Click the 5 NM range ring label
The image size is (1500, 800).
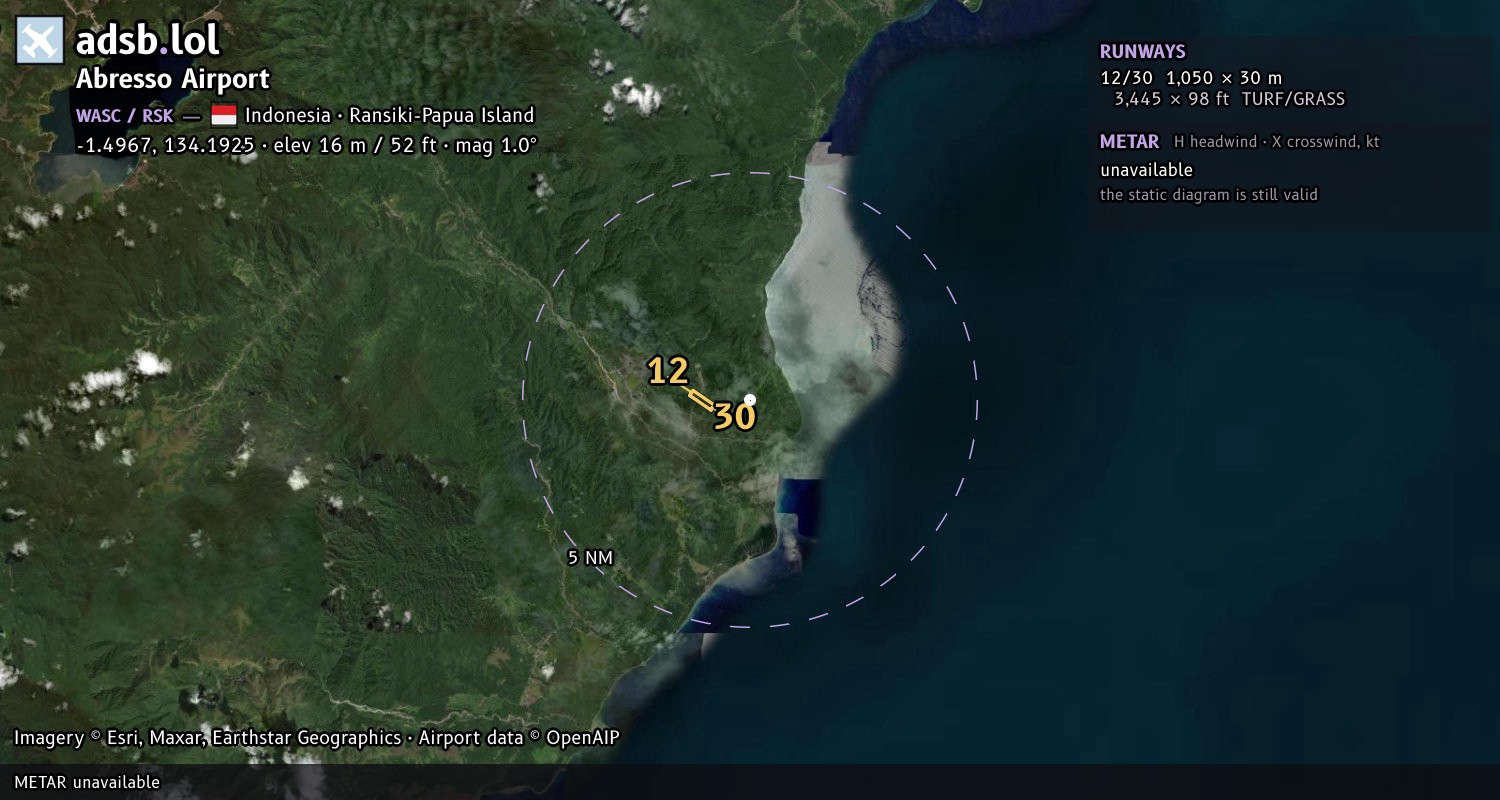590,558
